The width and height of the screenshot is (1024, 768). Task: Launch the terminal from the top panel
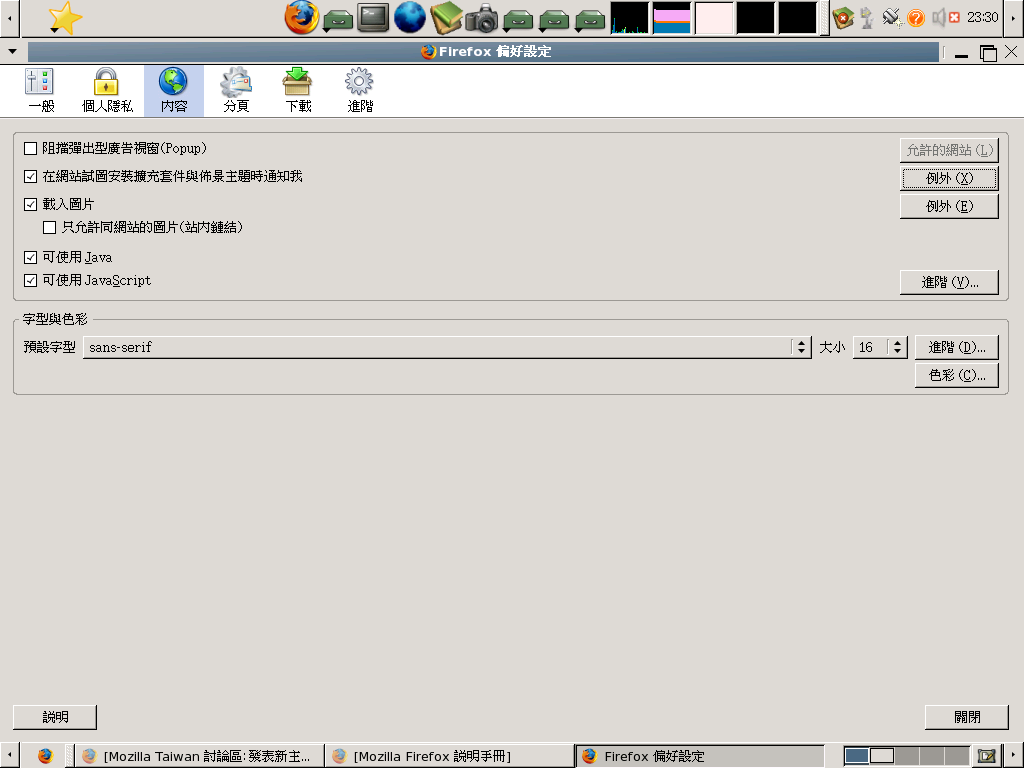374,18
